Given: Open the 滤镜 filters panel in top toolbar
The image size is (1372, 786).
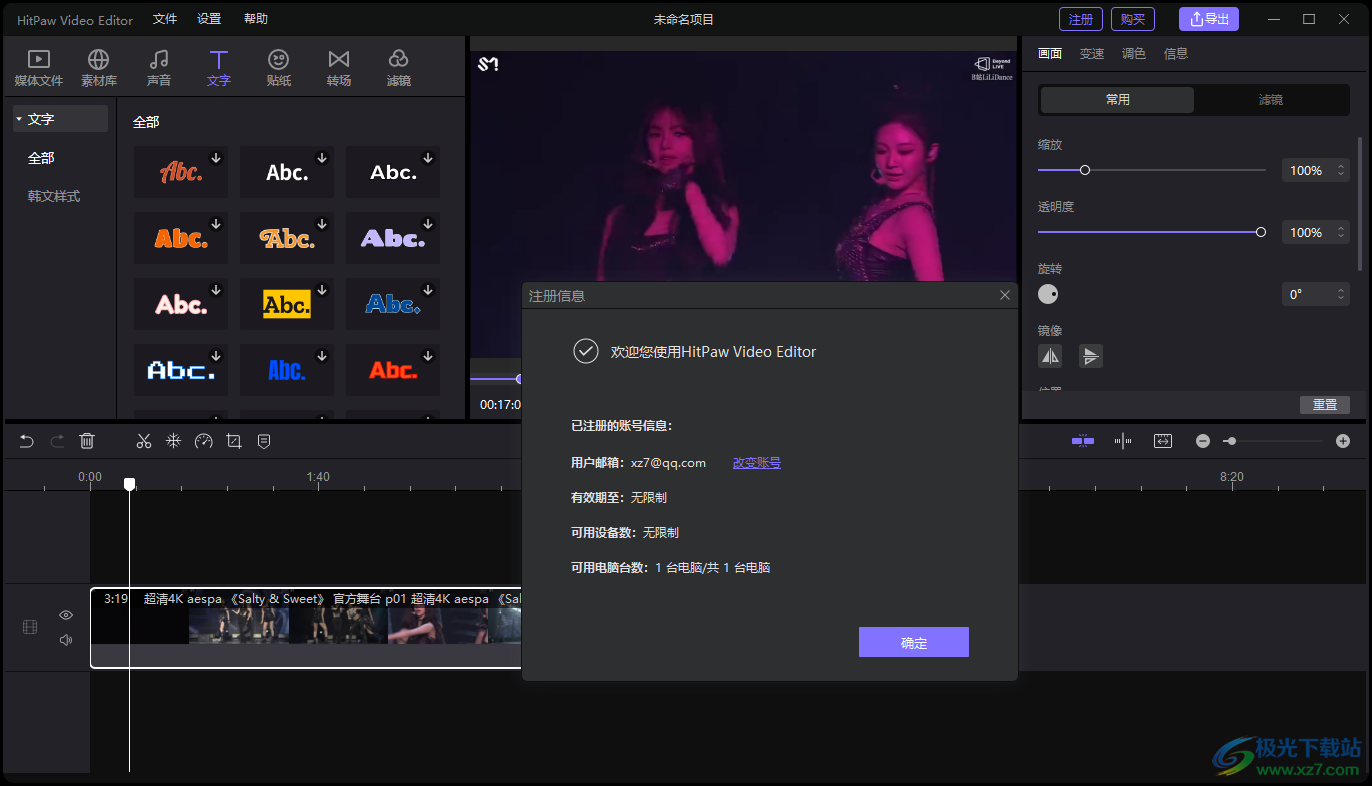Looking at the screenshot, I should (x=399, y=68).
